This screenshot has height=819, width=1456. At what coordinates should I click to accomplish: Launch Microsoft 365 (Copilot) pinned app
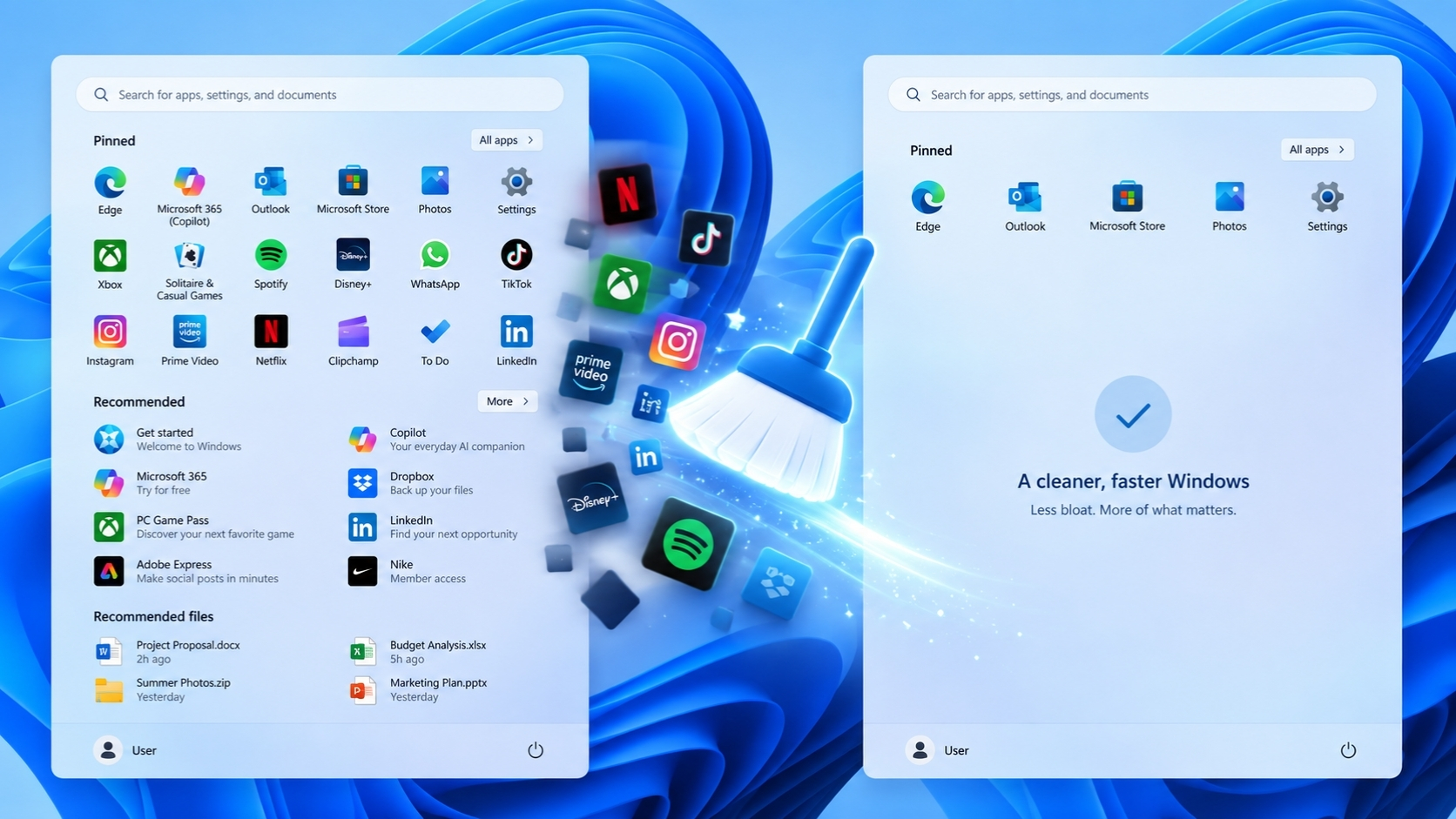[x=189, y=196]
